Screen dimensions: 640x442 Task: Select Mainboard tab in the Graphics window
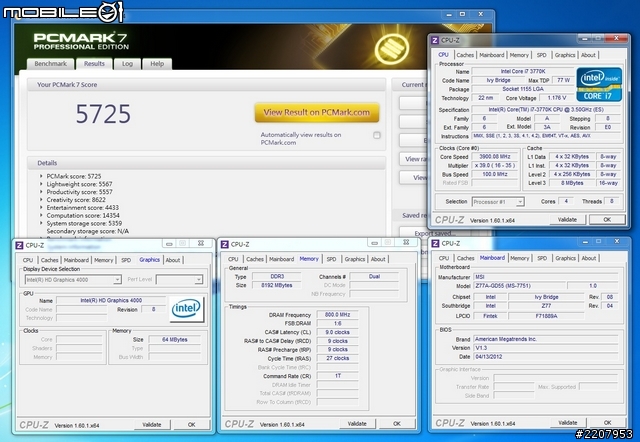coord(76,260)
